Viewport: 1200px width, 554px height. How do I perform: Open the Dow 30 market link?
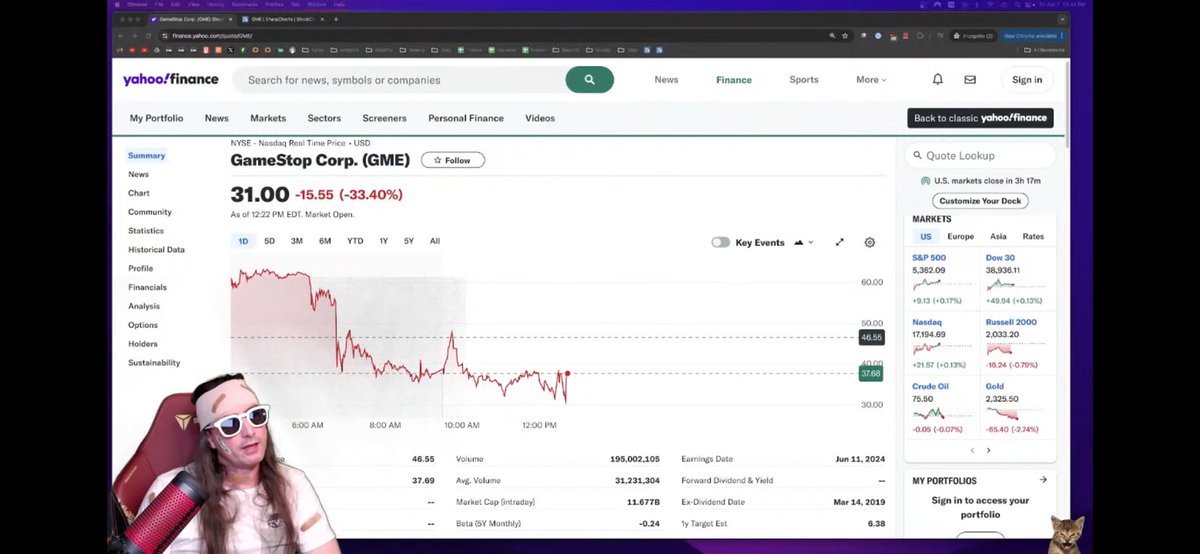1001,258
